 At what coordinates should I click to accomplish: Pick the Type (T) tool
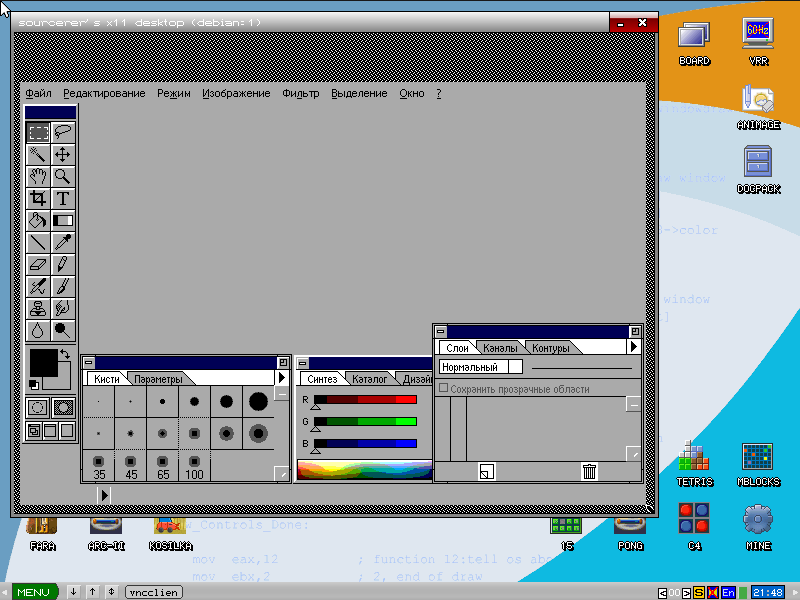[x=63, y=198]
